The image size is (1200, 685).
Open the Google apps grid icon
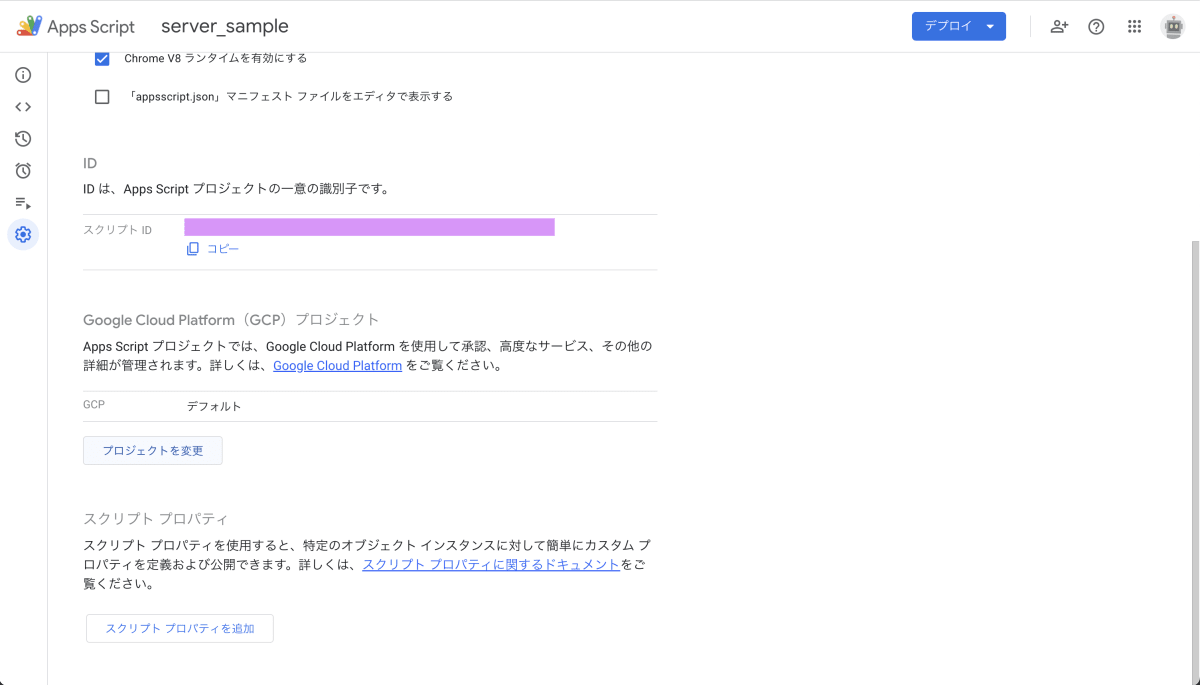[x=1134, y=27]
